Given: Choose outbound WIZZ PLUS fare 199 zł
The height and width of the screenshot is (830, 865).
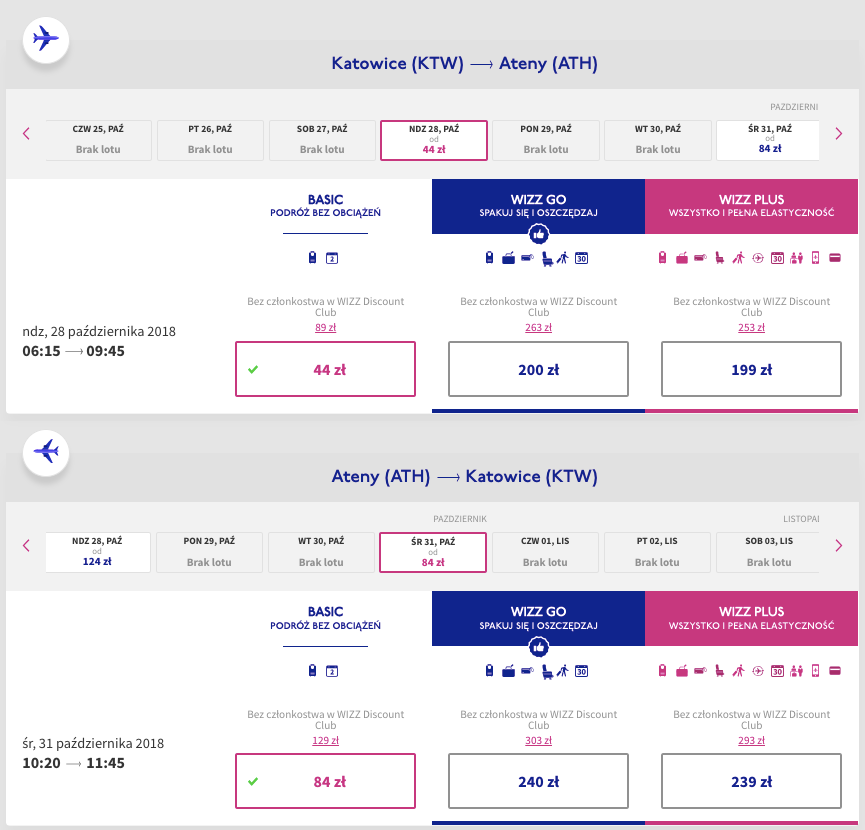Looking at the screenshot, I should tap(751, 369).
